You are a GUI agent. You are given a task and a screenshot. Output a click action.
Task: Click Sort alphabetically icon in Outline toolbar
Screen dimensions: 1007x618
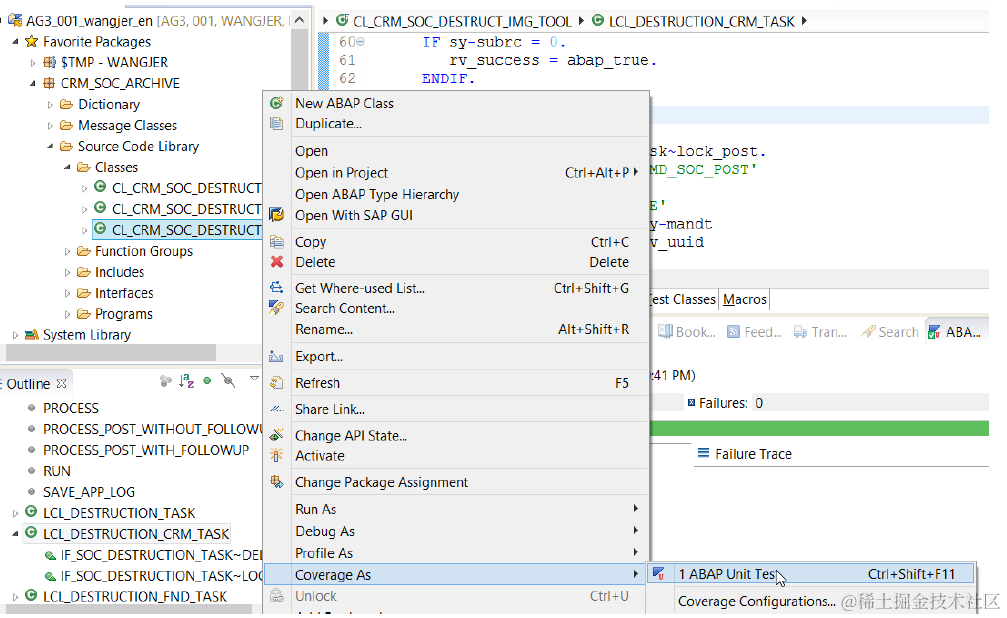tap(186, 381)
